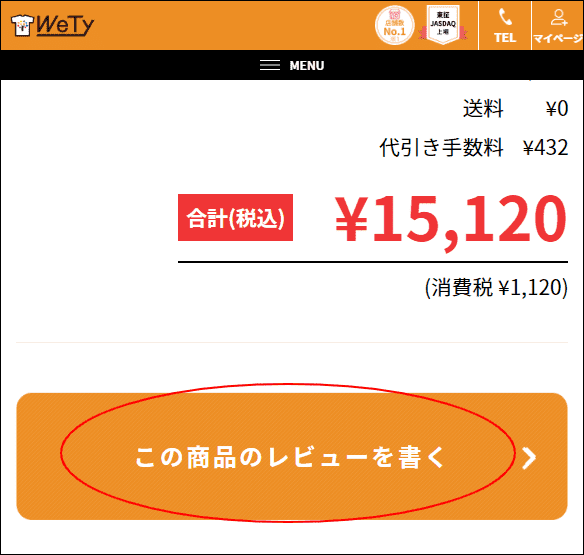Screen dimensions: 584x555
Task: Click the T-shirt logo icon
Action: pyautogui.click(x=22, y=25)
